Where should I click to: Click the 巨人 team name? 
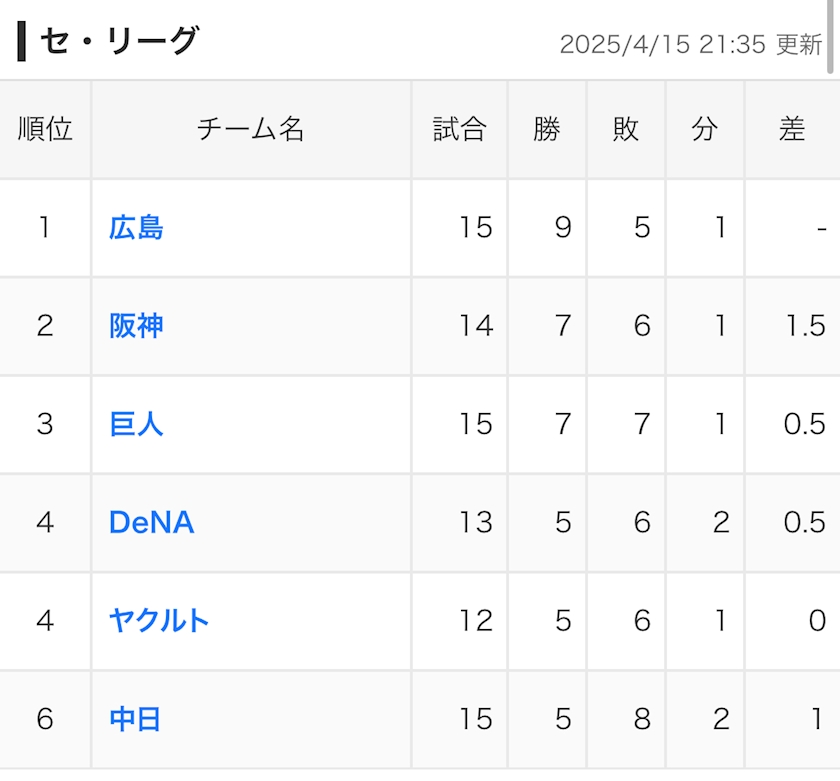click(136, 424)
